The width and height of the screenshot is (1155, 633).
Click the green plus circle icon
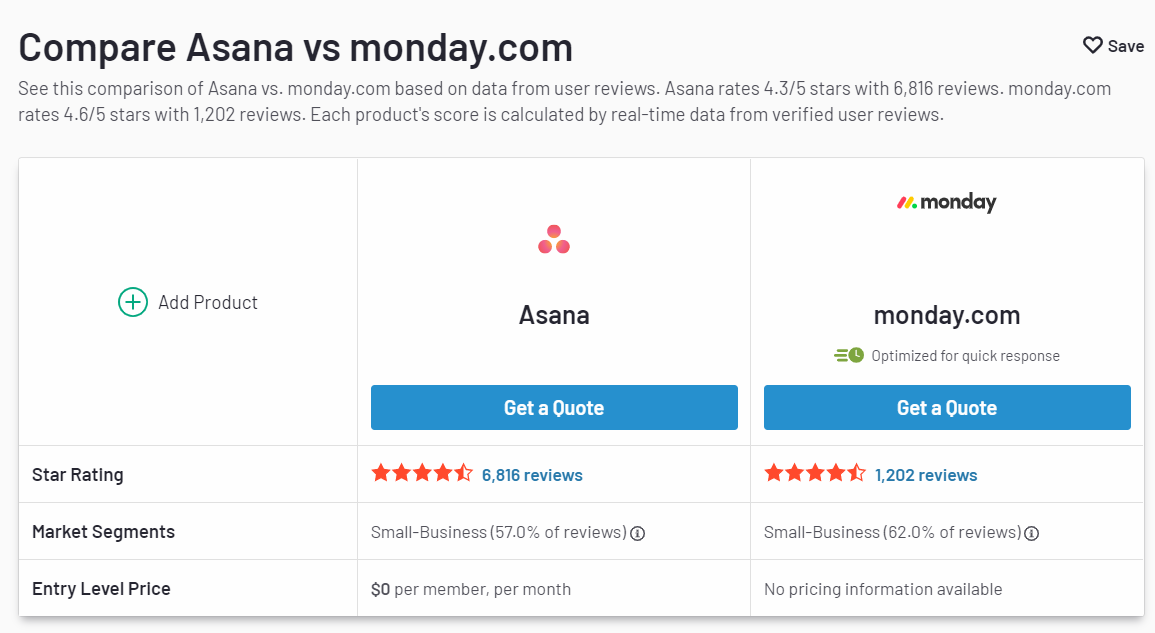(133, 302)
